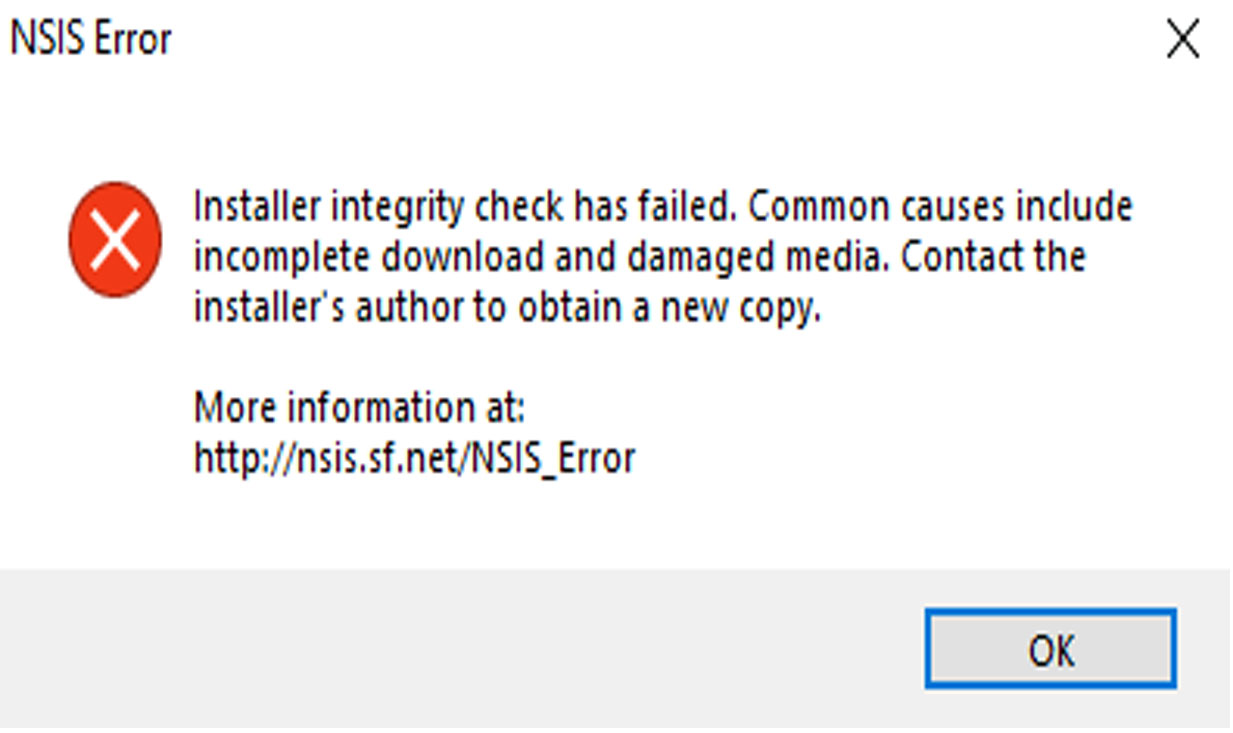This screenshot has height=733, width=1233.
Task: Click the NSIS Error title text
Action: click(91, 40)
